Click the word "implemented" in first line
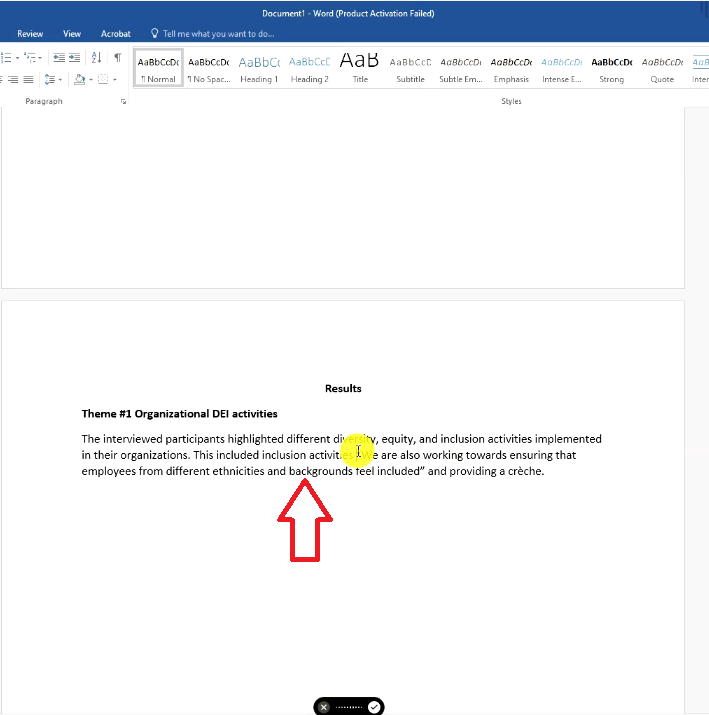This screenshot has width=709, height=715. (568, 439)
